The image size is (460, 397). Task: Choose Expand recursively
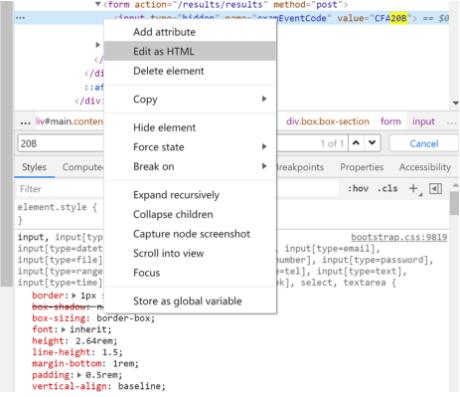click(x=176, y=195)
